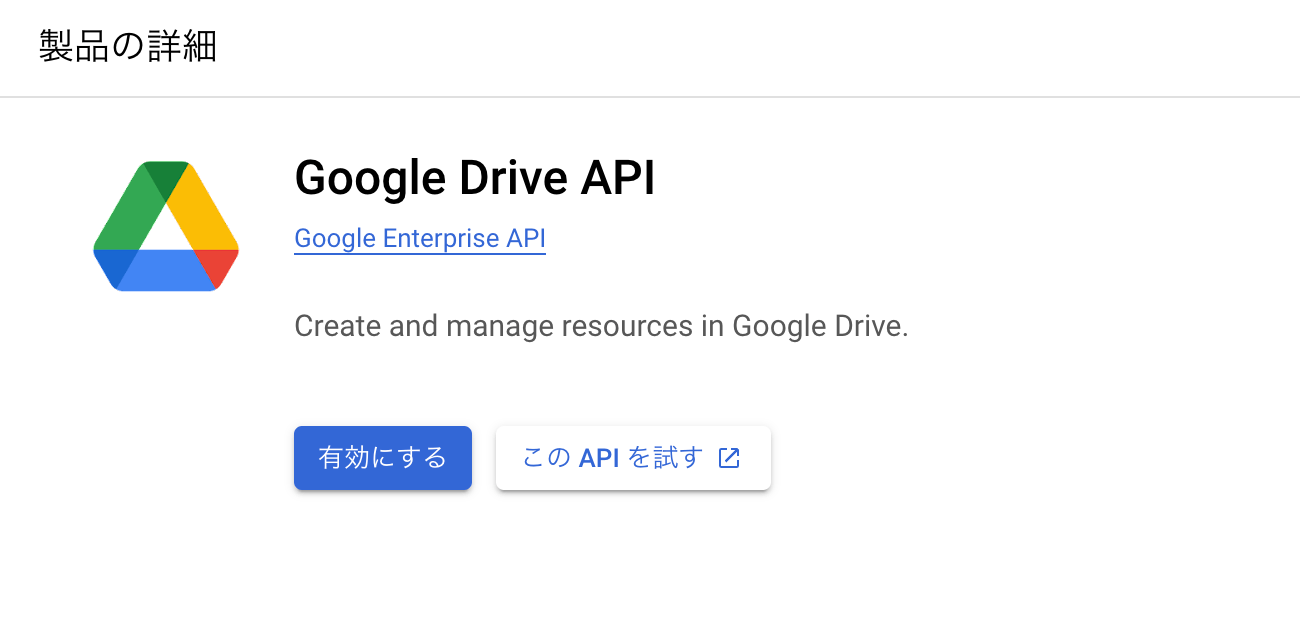Viewport: 1300px width, 624px height.
Task: Click the Google Drive logo icon
Action: tap(166, 226)
